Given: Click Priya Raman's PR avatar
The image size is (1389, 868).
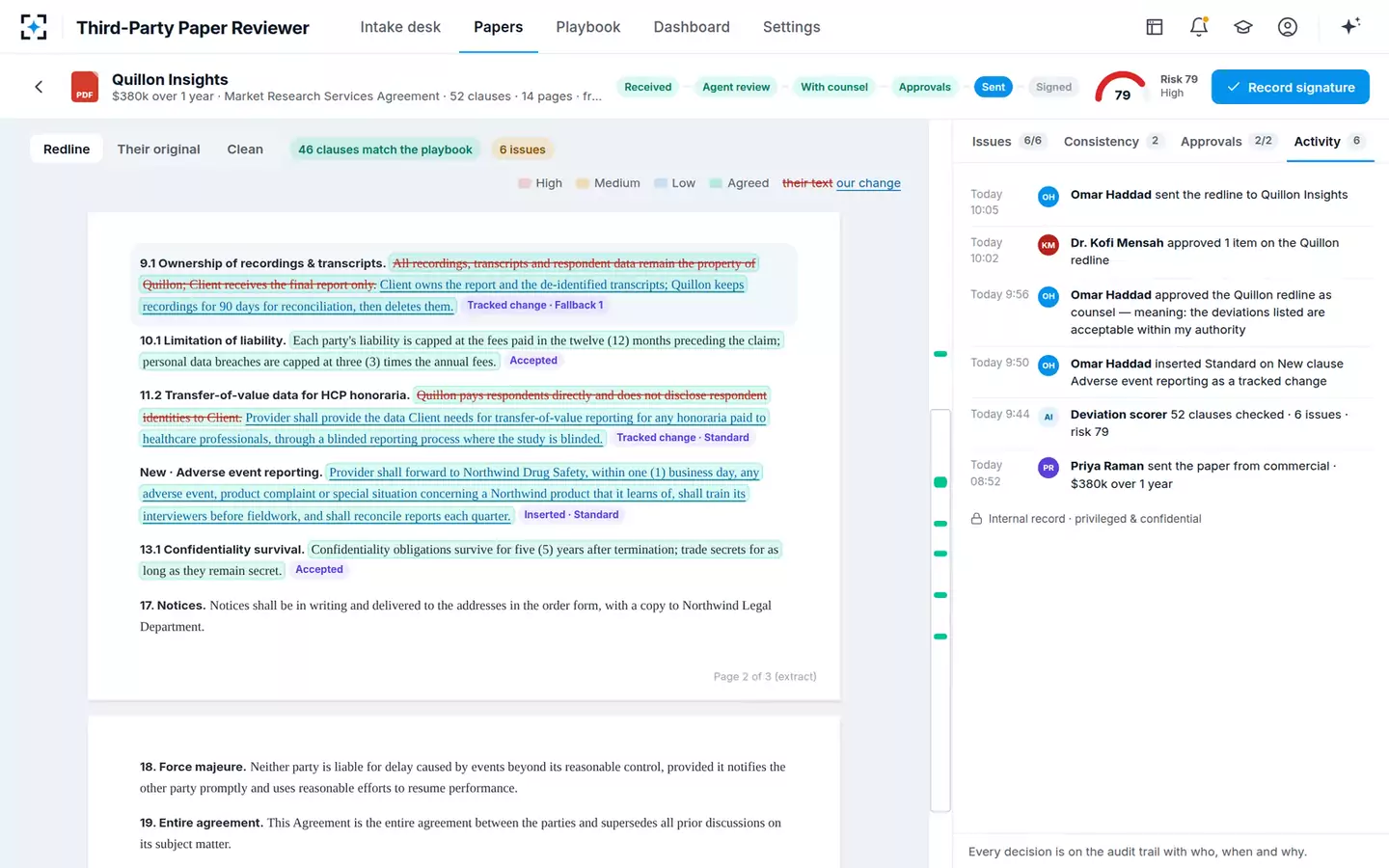Looking at the screenshot, I should click(1049, 468).
